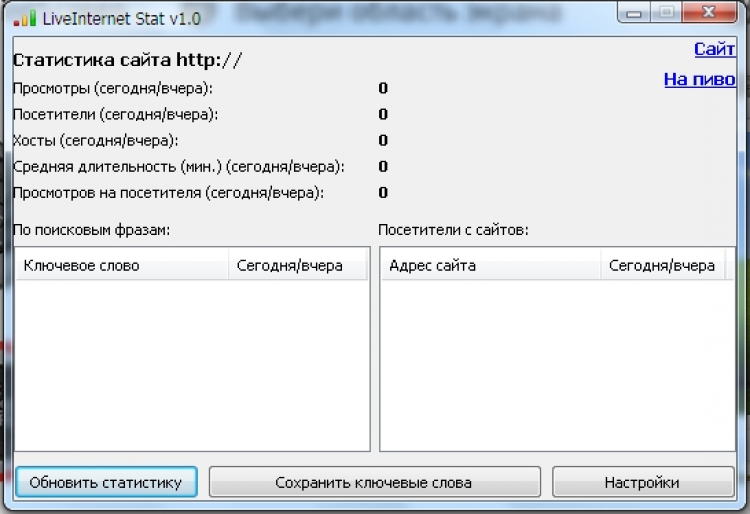Sort keywords table by Сегодня/вчера column
The height and width of the screenshot is (514, 750).
(x=297, y=265)
